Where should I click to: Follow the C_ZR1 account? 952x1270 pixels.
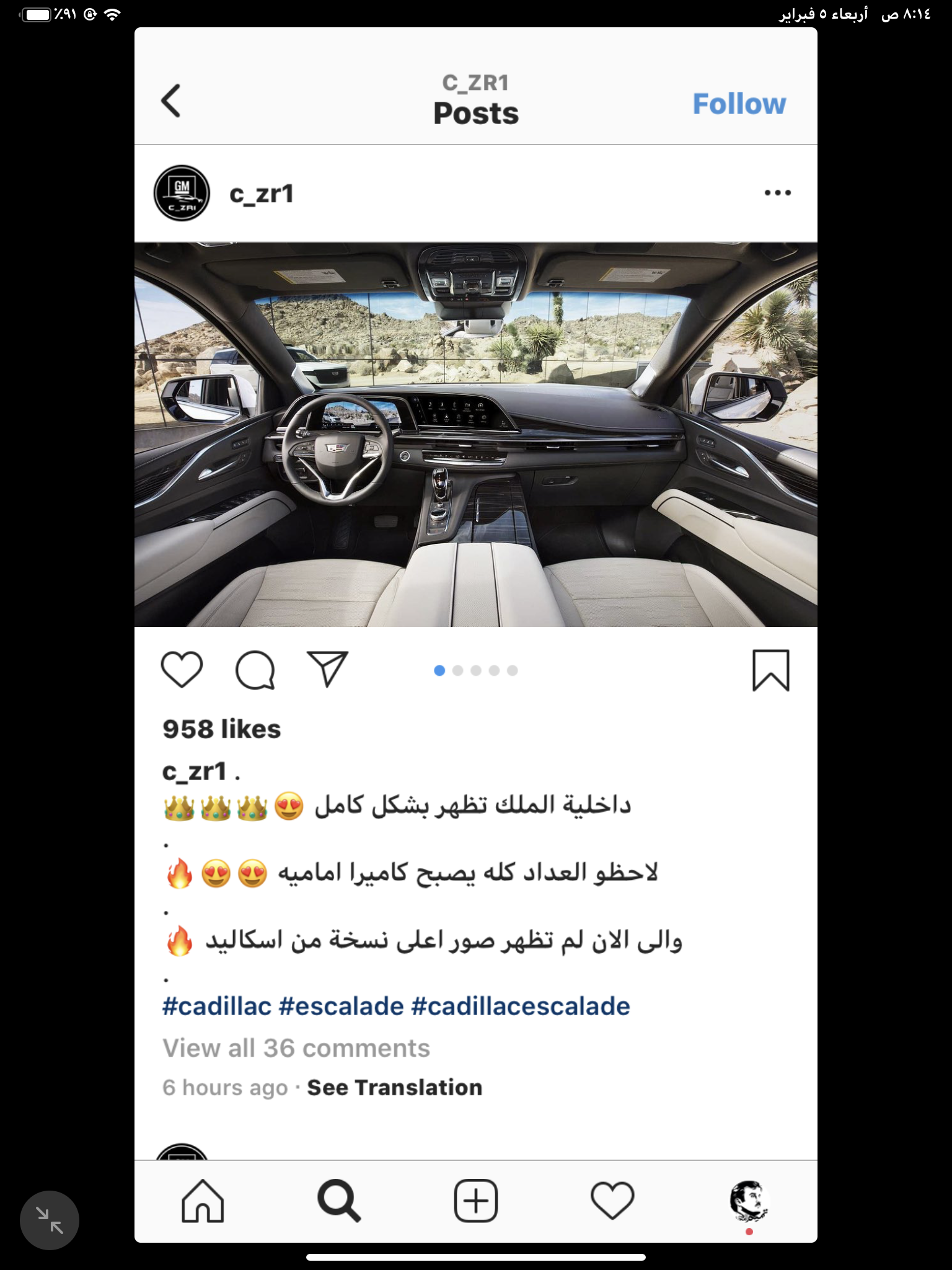pos(739,104)
